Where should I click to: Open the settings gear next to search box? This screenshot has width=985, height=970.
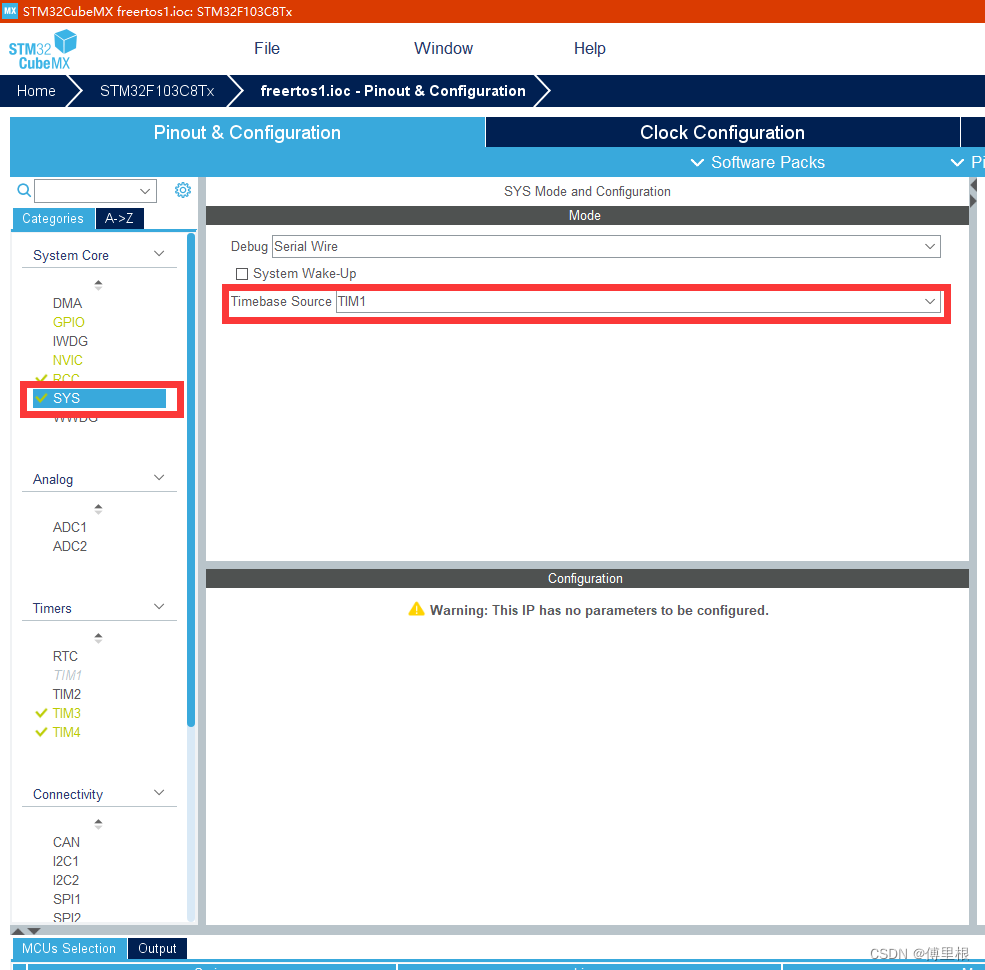[183, 190]
